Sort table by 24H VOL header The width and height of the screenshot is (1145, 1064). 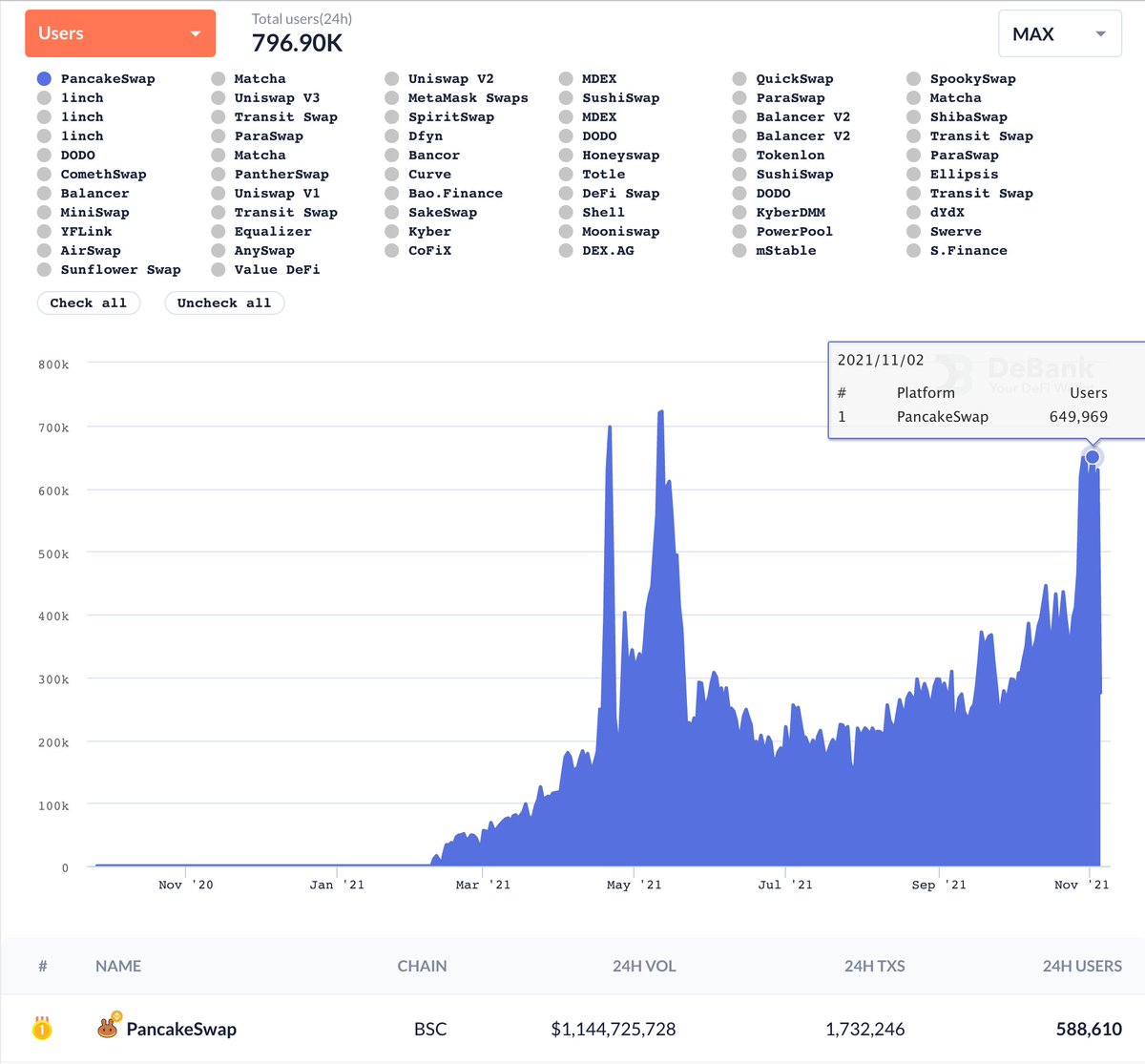pos(644,967)
